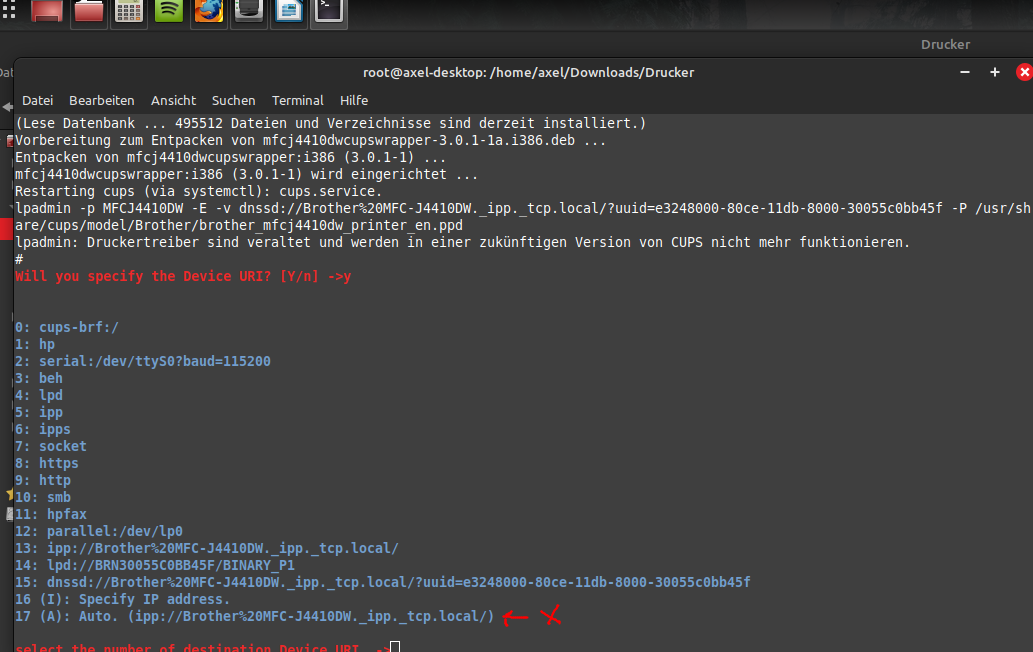Click the line '12: parallel:/dev/lp0'
The image size is (1033, 652).
tap(99, 531)
